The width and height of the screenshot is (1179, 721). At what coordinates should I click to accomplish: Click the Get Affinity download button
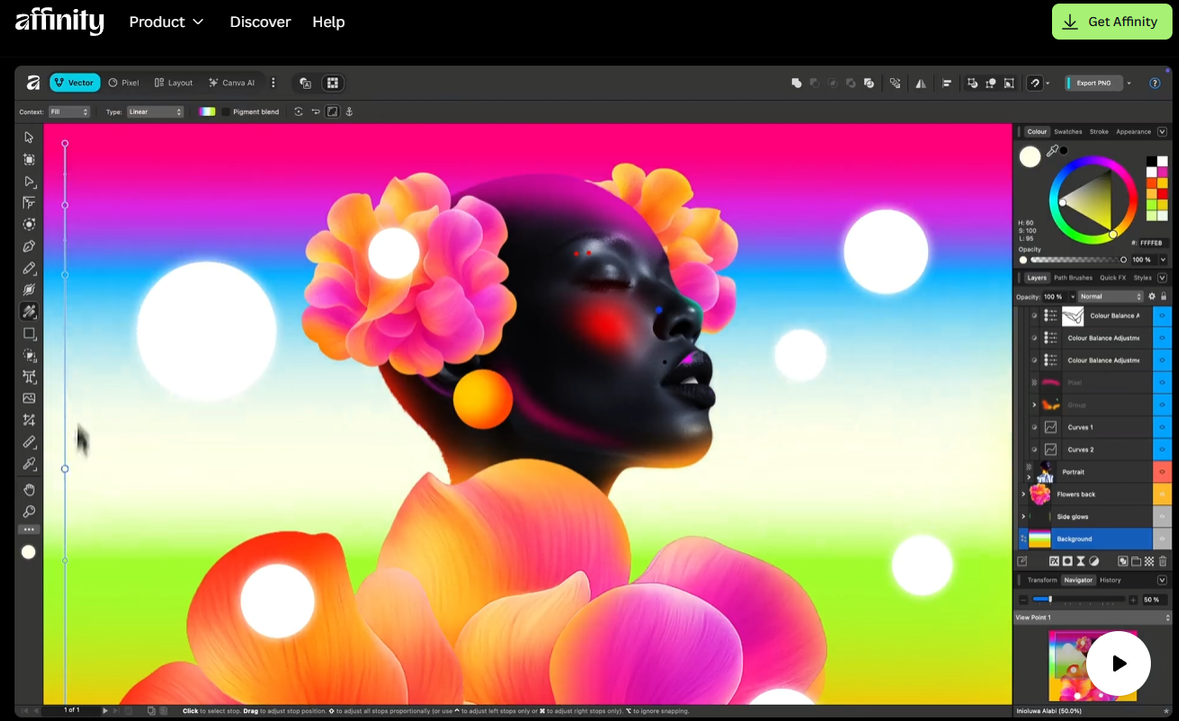pyautogui.click(x=1111, y=22)
